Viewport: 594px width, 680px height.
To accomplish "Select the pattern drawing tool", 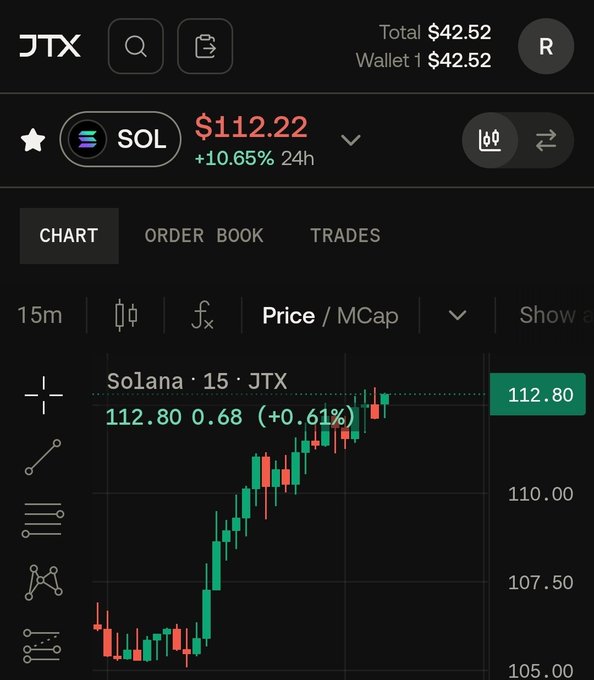I will [43, 582].
